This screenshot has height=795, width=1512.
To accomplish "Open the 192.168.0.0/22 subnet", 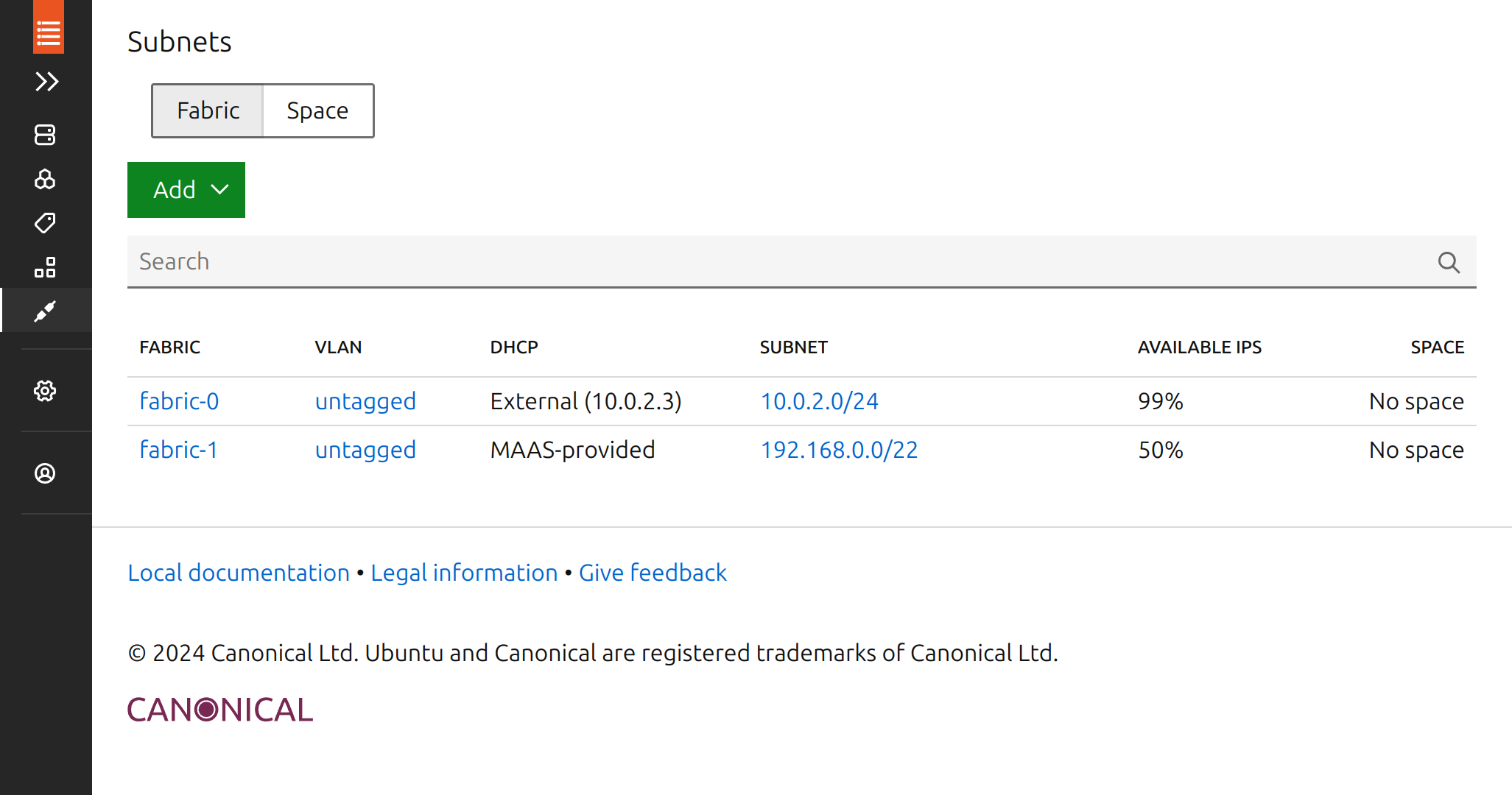I will point(839,450).
